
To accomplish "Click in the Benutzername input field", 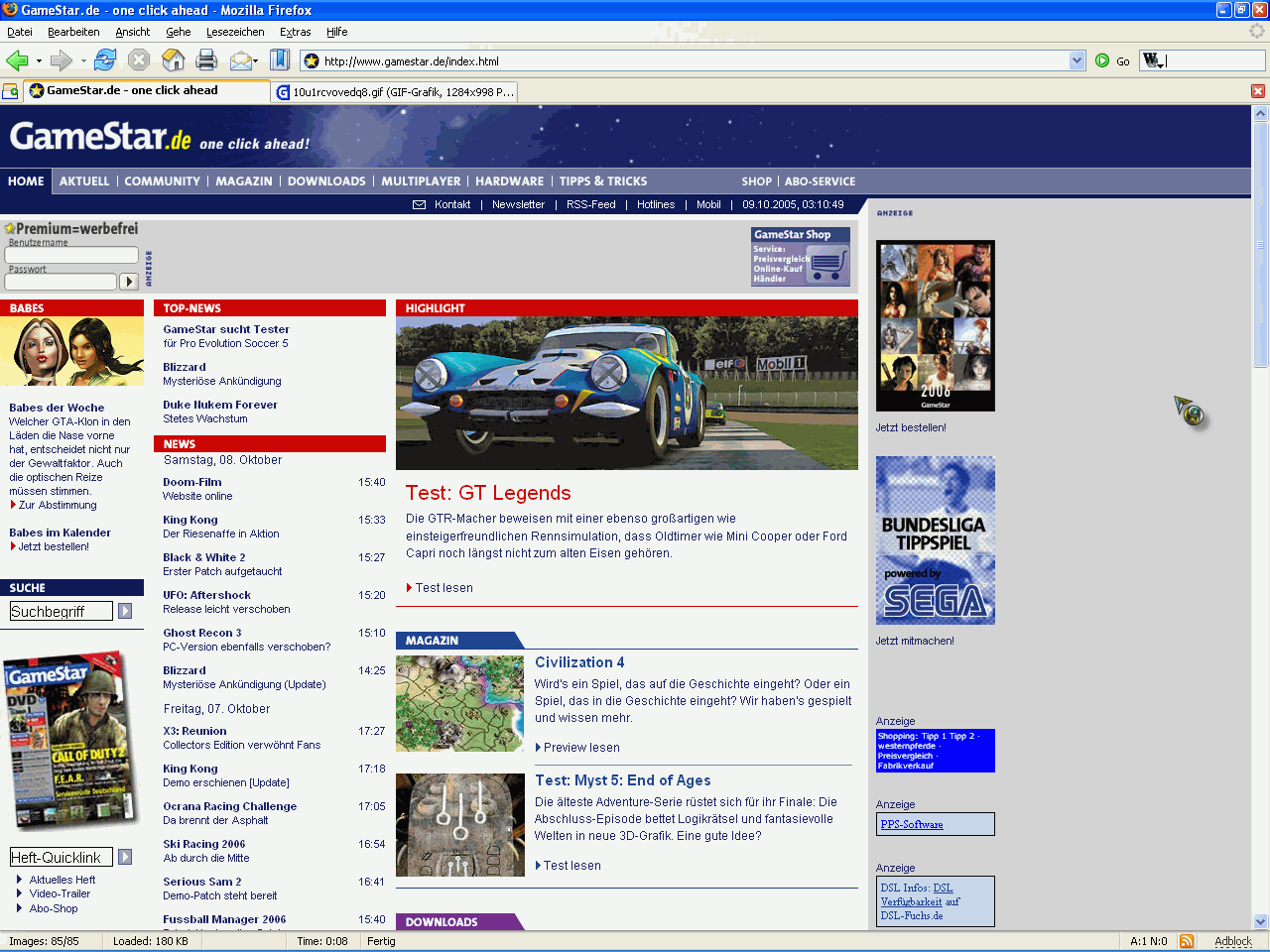I will (x=71, y=255).
